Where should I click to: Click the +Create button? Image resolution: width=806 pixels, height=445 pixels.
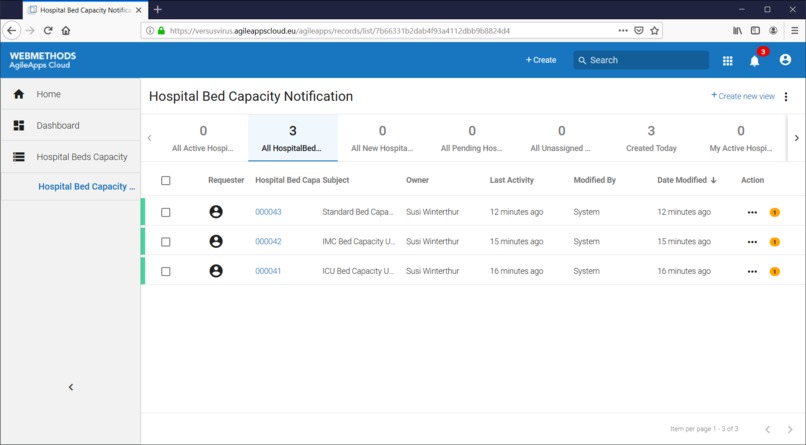pos(541,60)
